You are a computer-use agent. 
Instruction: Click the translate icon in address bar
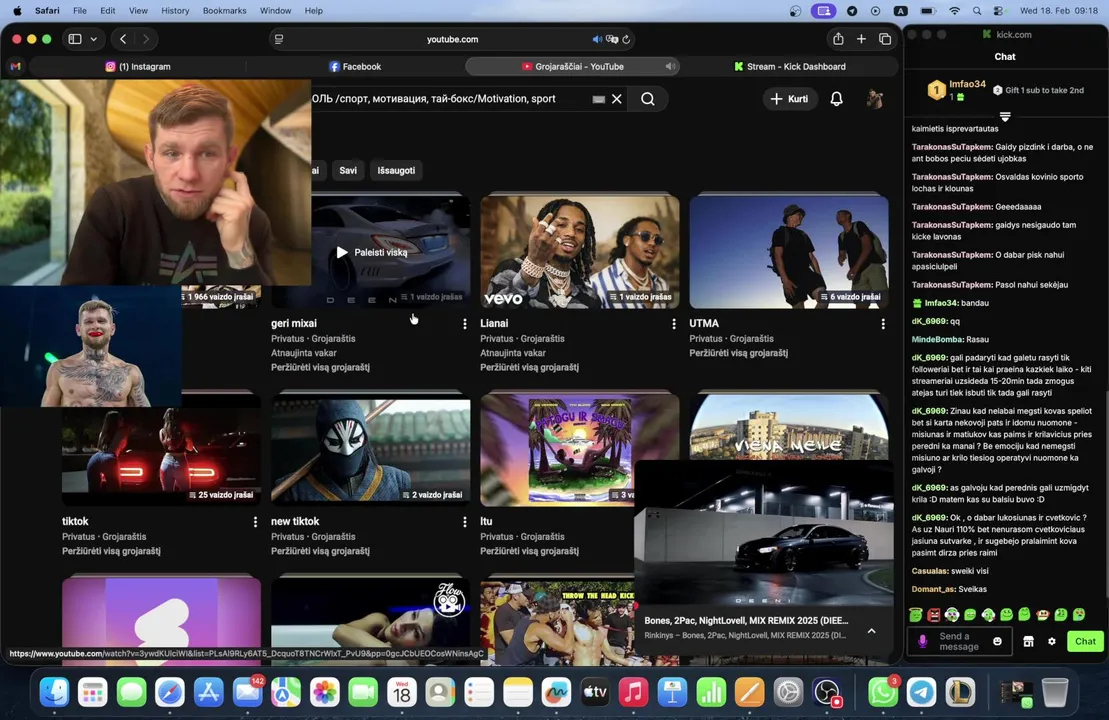click(x=612, y=40)
